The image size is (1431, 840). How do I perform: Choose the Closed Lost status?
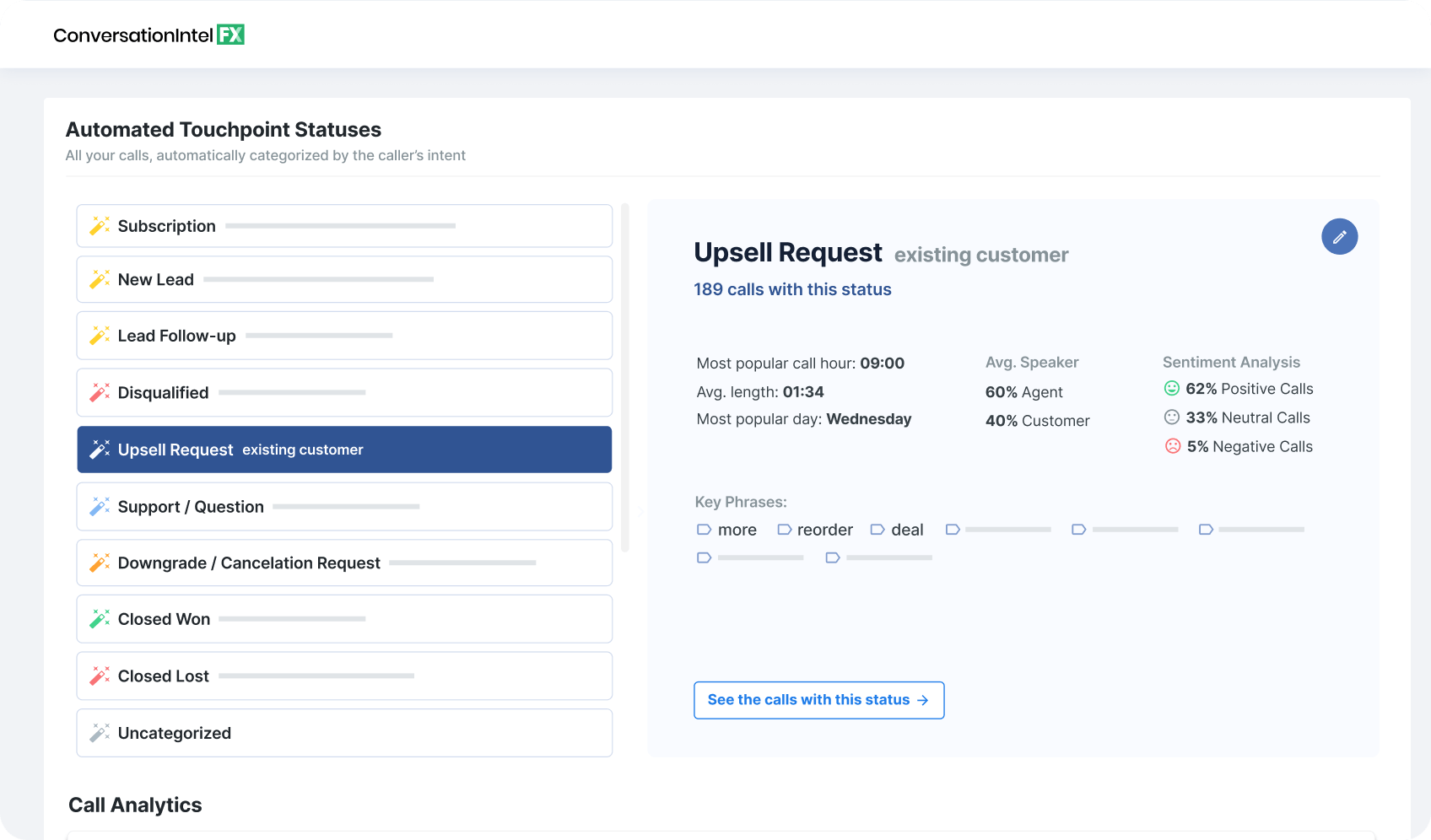coord(343,676)
